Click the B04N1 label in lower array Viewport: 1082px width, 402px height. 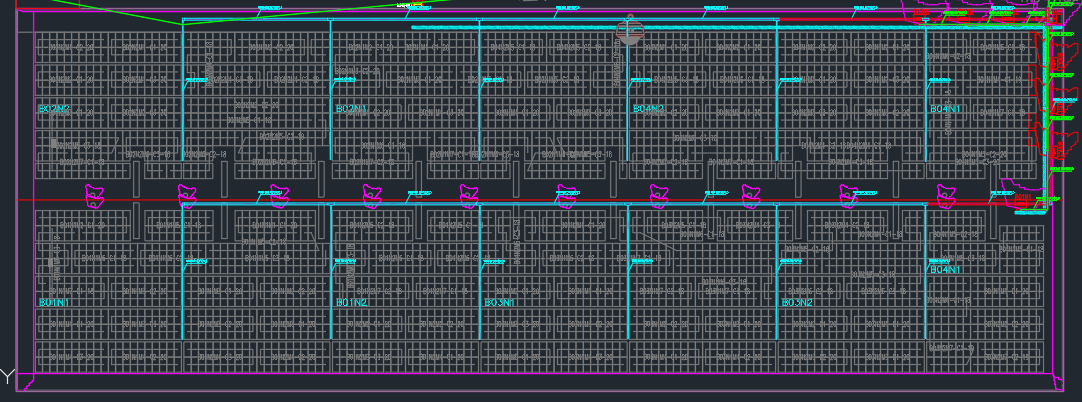[x=946, y=270]
